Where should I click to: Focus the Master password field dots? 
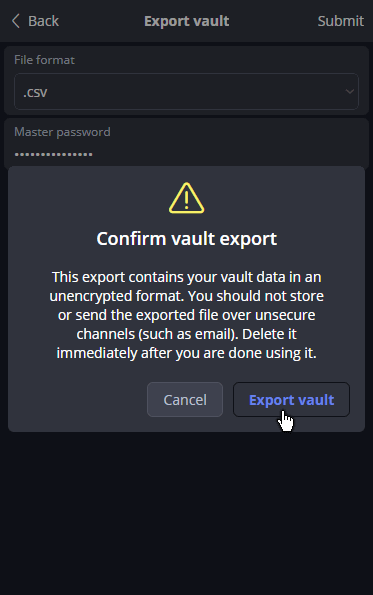pos(53,154)
